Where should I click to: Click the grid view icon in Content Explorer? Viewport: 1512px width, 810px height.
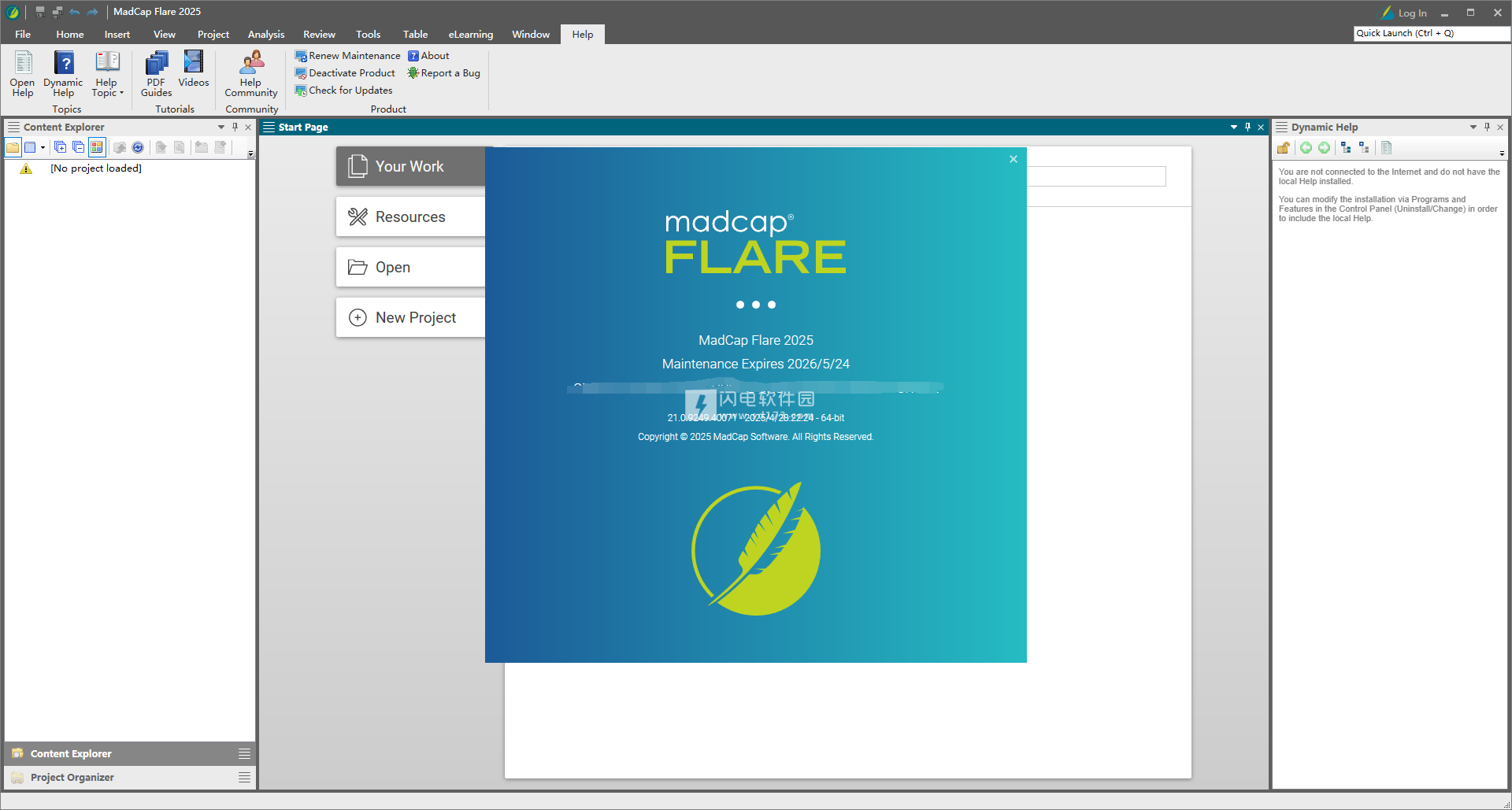click(x=30, y=147)
